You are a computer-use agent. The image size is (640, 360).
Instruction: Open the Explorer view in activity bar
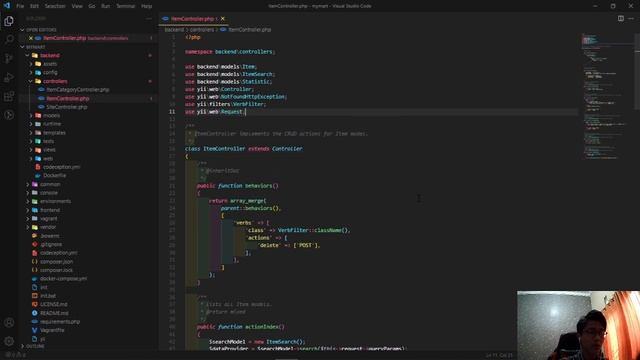click(x=9, y=21)
